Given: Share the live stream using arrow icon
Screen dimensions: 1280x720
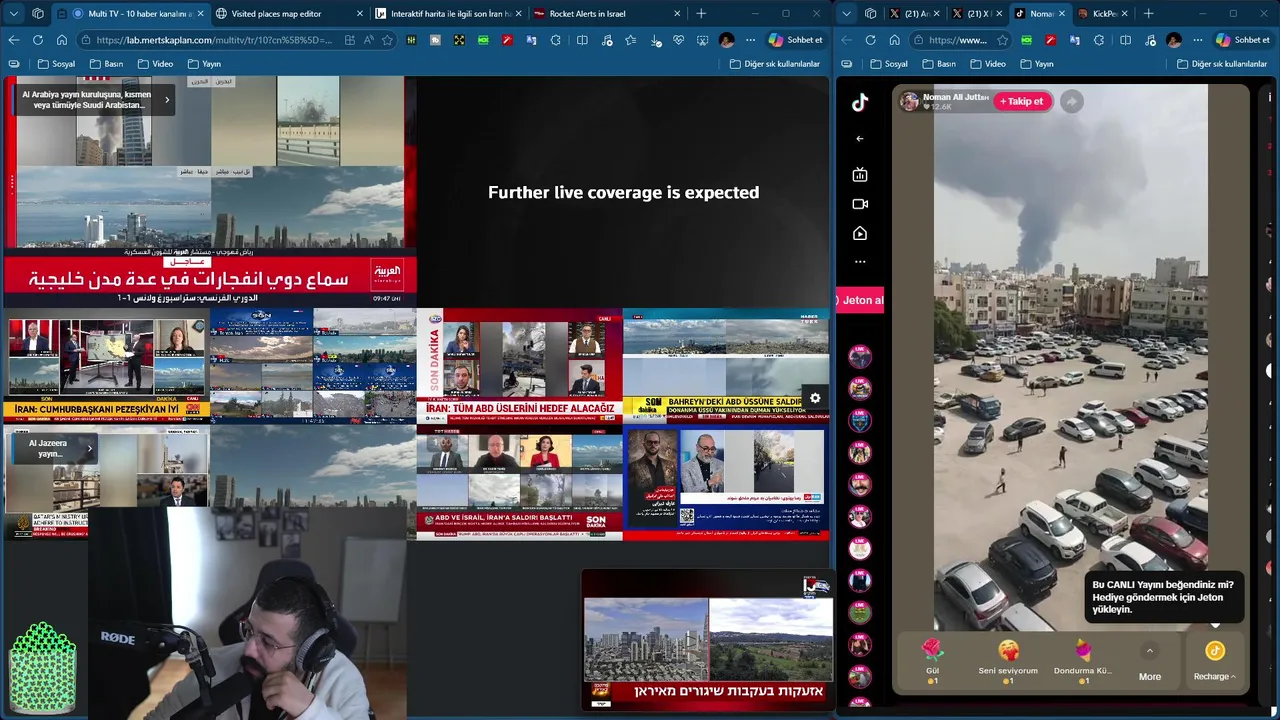Looking at the screenshot, I should point(1071,101).
